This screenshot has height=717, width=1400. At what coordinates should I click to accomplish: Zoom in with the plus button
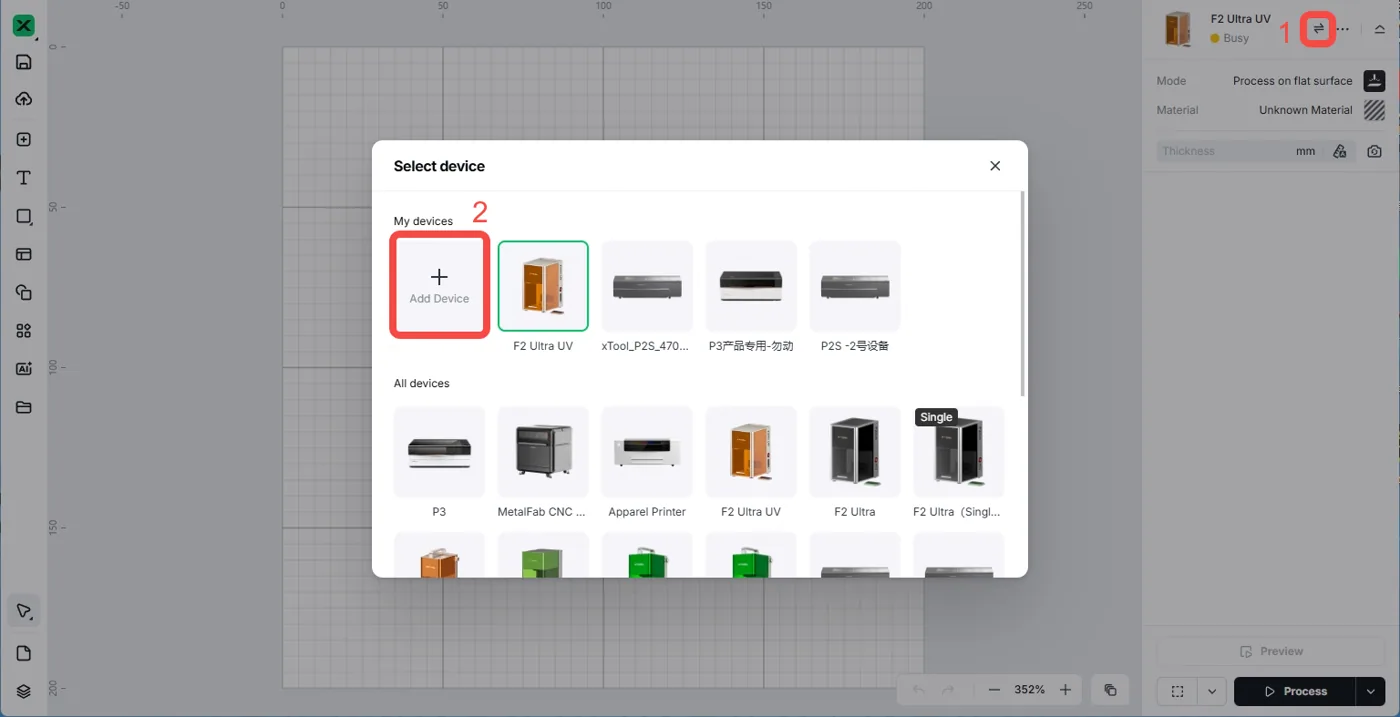point(1066,690)
